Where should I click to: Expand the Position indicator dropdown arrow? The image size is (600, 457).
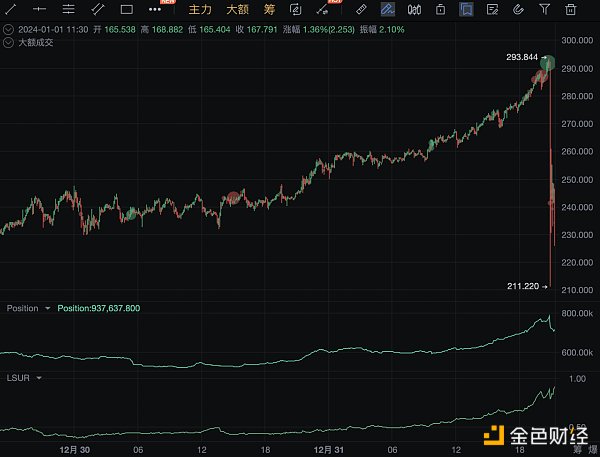pos(47,308)
